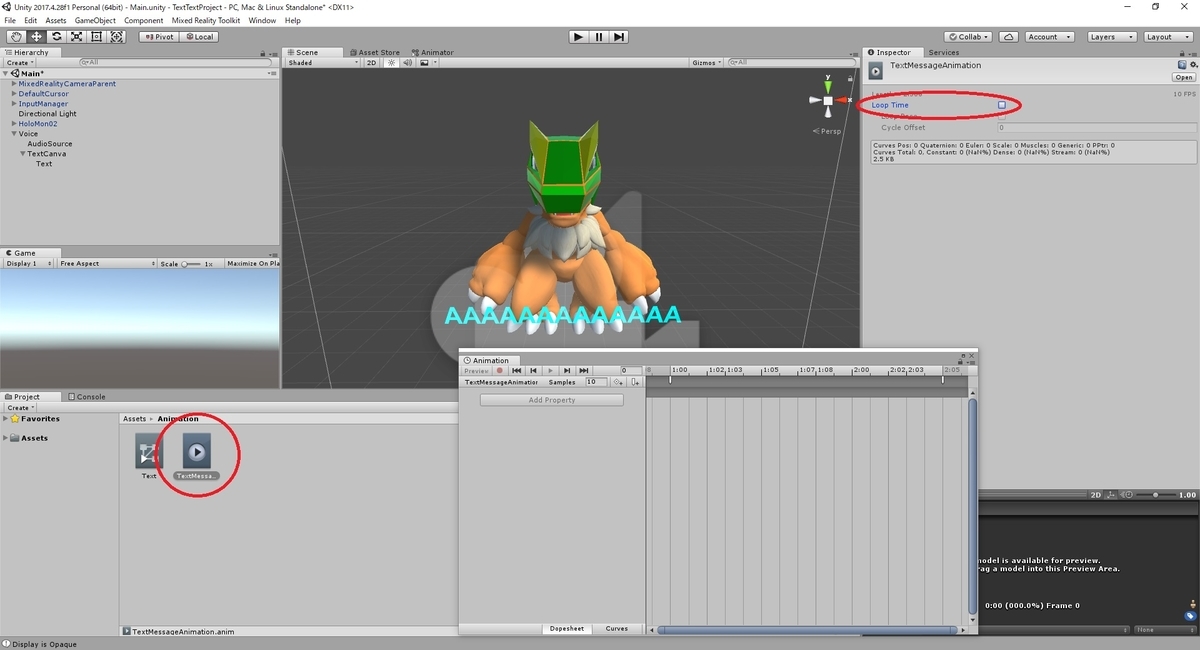Collapse the TextCanva object in Hierarchy
This screenshot has height=650, width=1200.
click(x=23, y=154)
